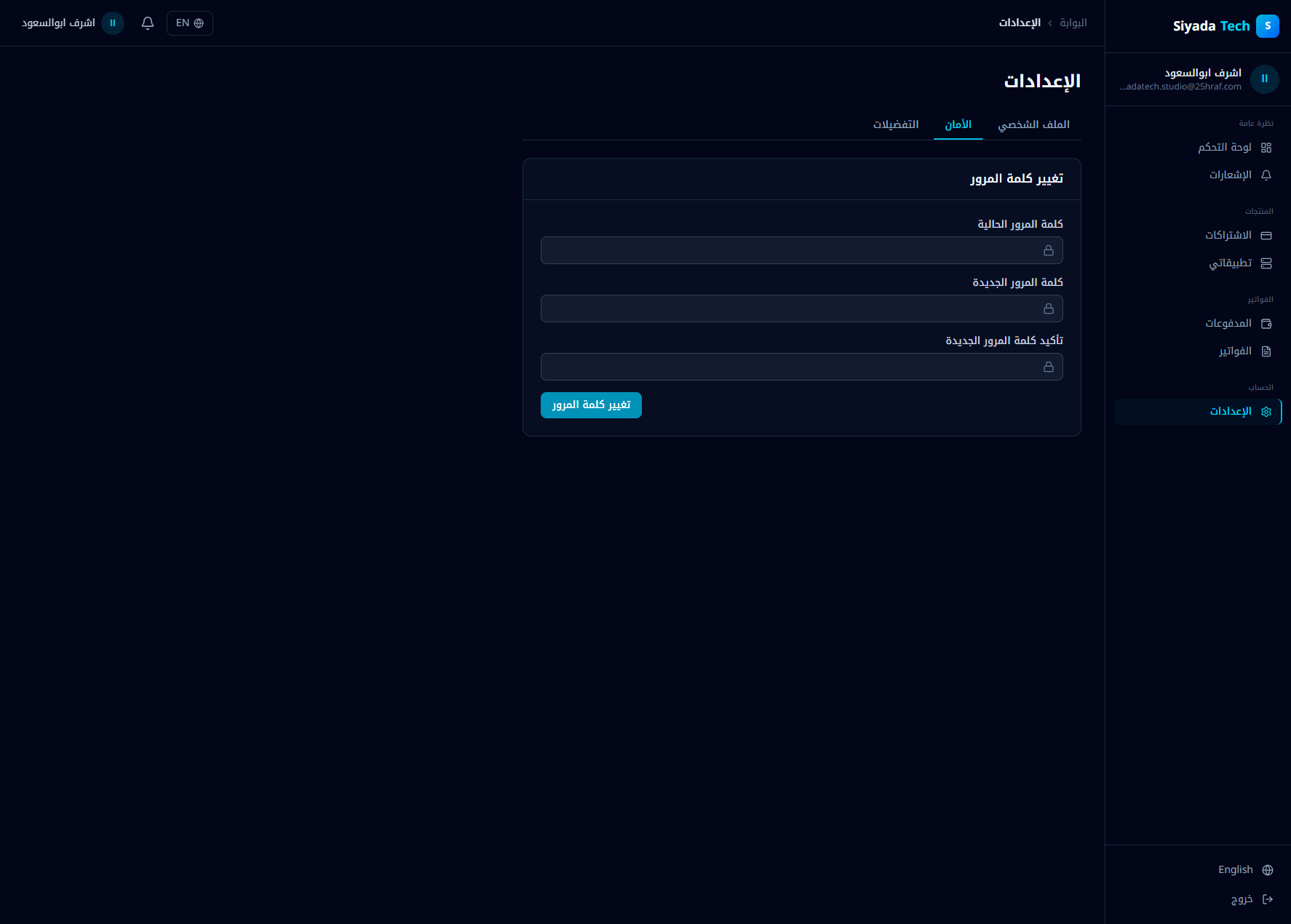Switch to الملف الشخصي tab
Image resolution: width=1291 pixels, height=924 pixels.
click(1033, 124)
